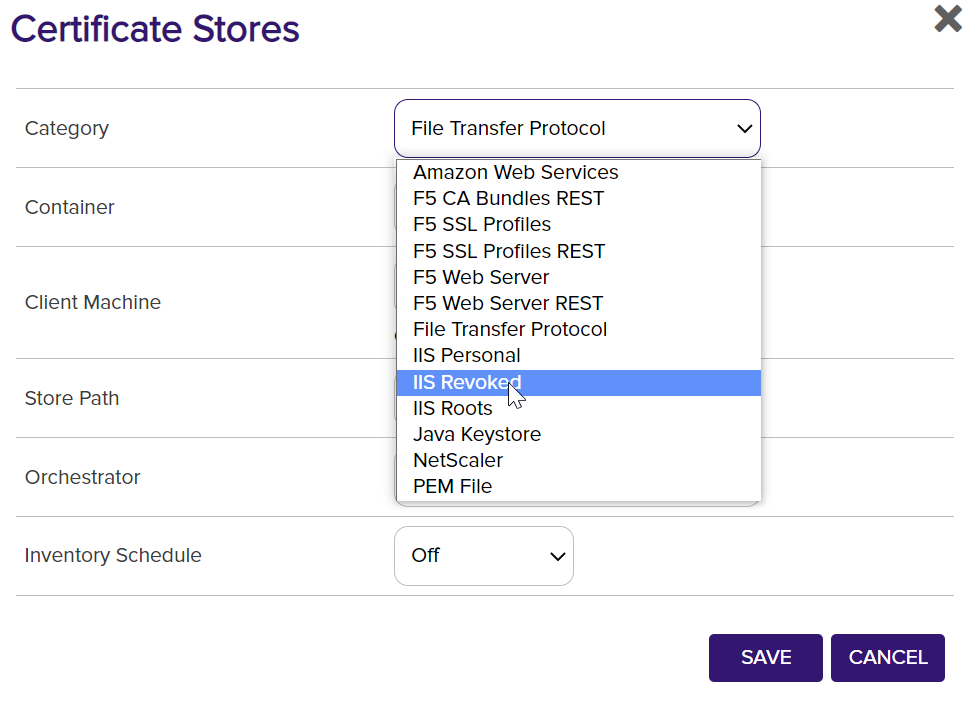This screenshot has height=702, width=973.
Task: Choose F5 Web Server category
Action: (x=481, y=277)
